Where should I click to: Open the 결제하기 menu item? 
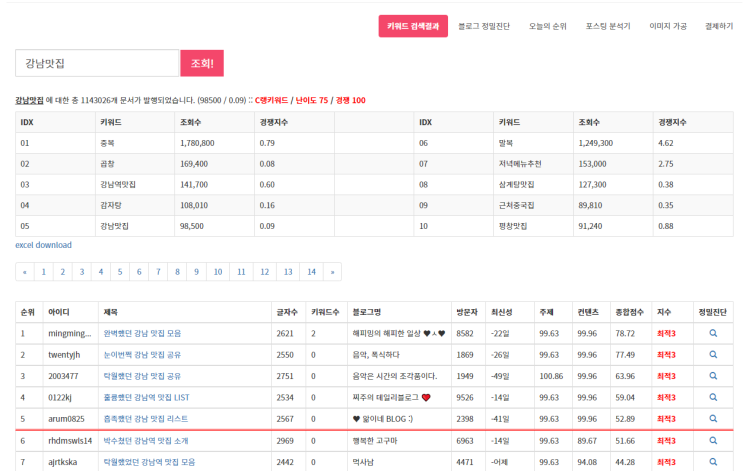click(719, 26)
